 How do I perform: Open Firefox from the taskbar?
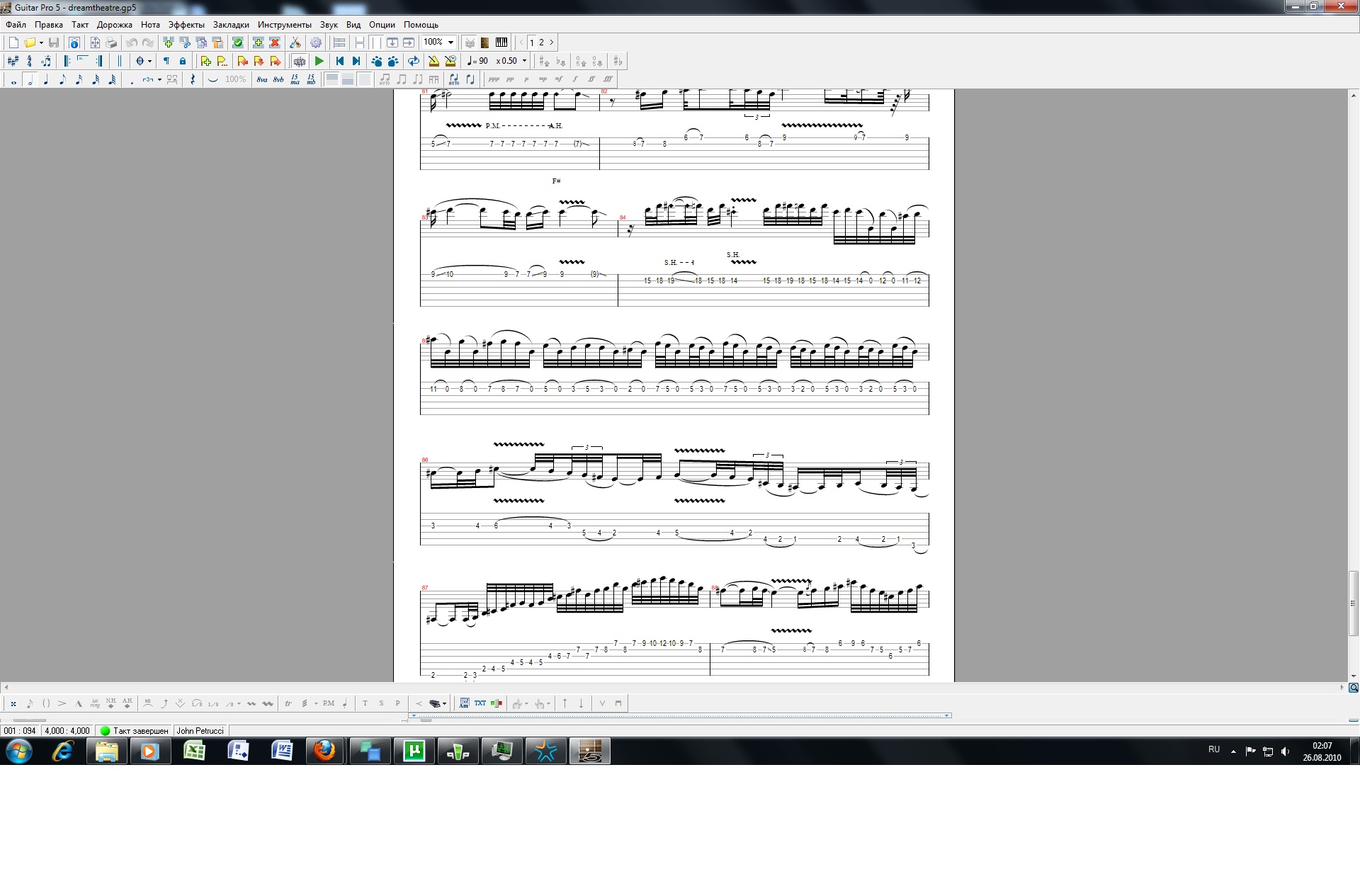click(324, 751)
